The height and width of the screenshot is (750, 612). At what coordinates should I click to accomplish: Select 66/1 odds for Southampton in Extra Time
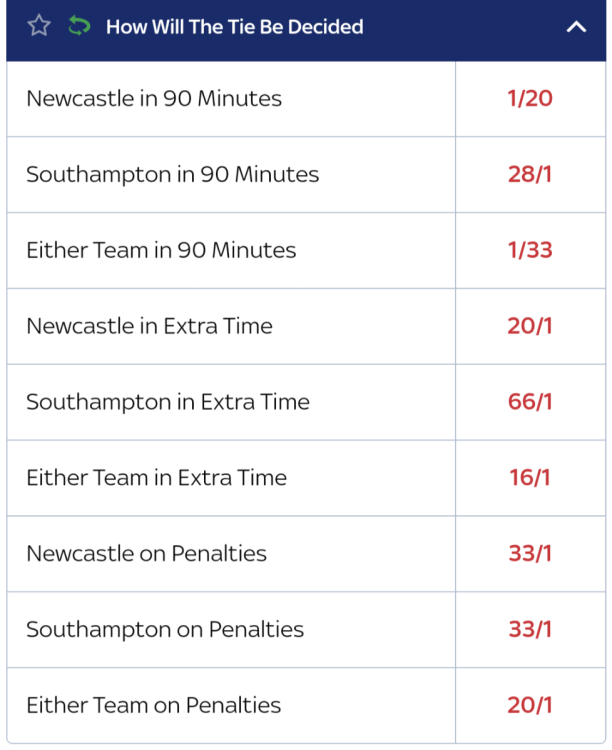pyautogui.click(x=530, y=402)
